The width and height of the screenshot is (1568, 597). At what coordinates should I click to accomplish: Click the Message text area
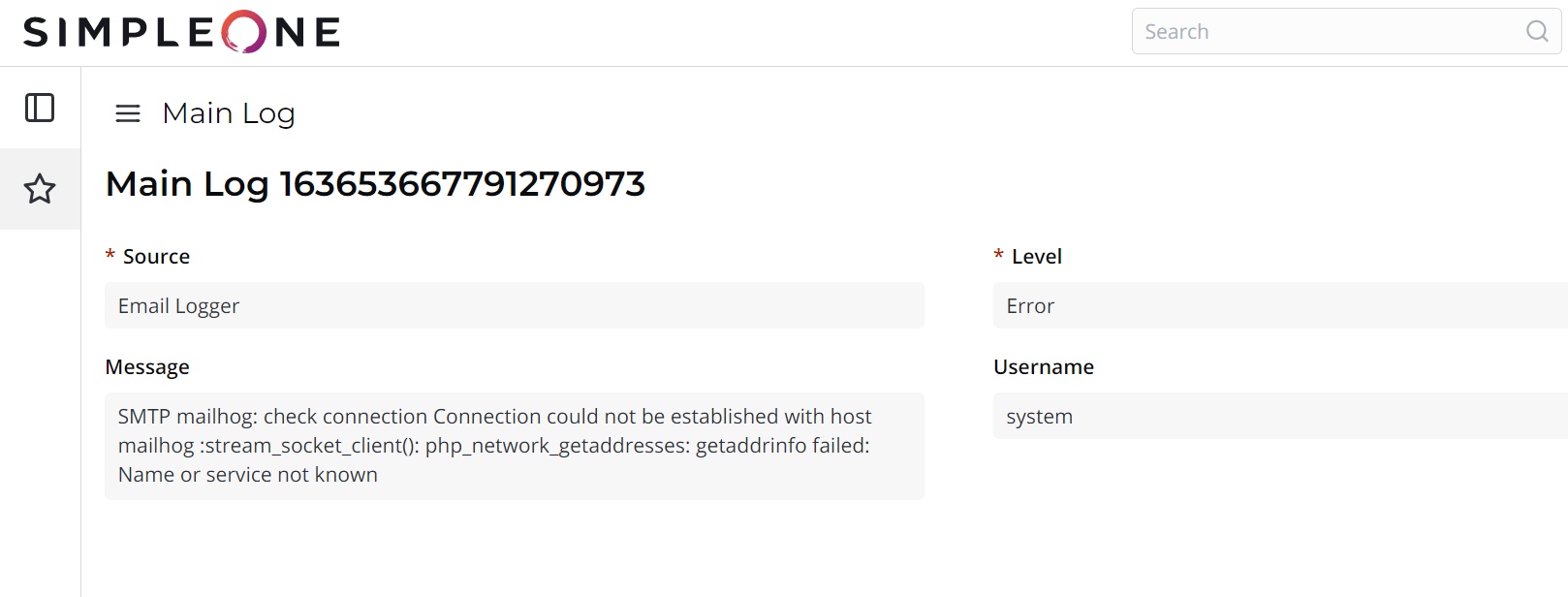coord(514,446)
